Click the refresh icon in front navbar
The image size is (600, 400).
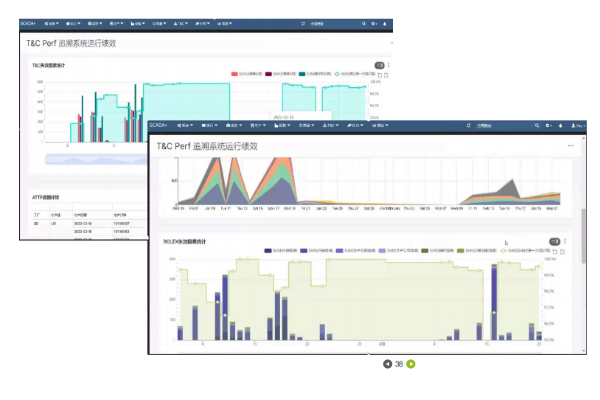[468, 125]
